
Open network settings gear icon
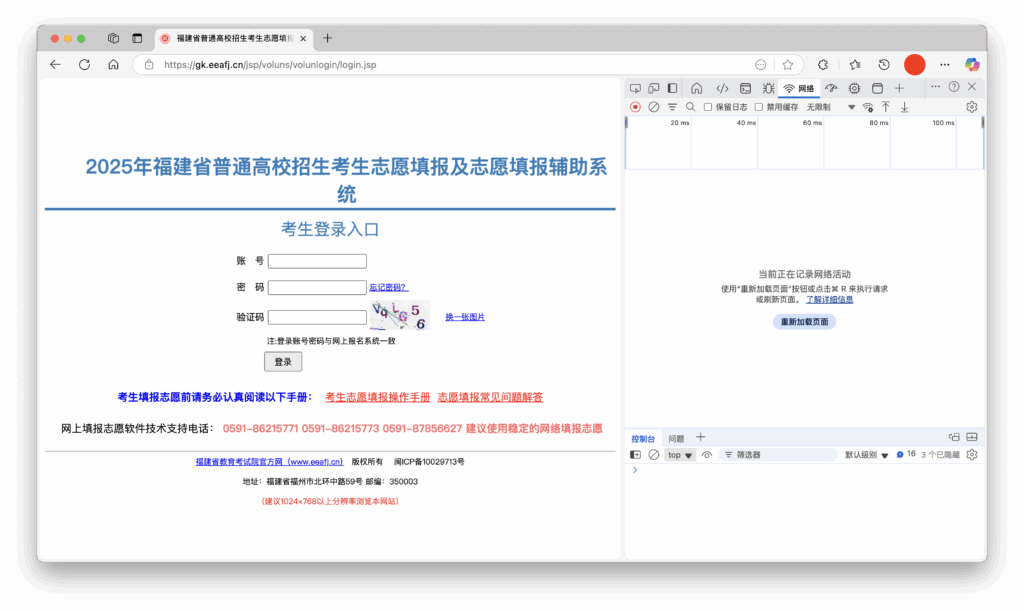[971, 107]
